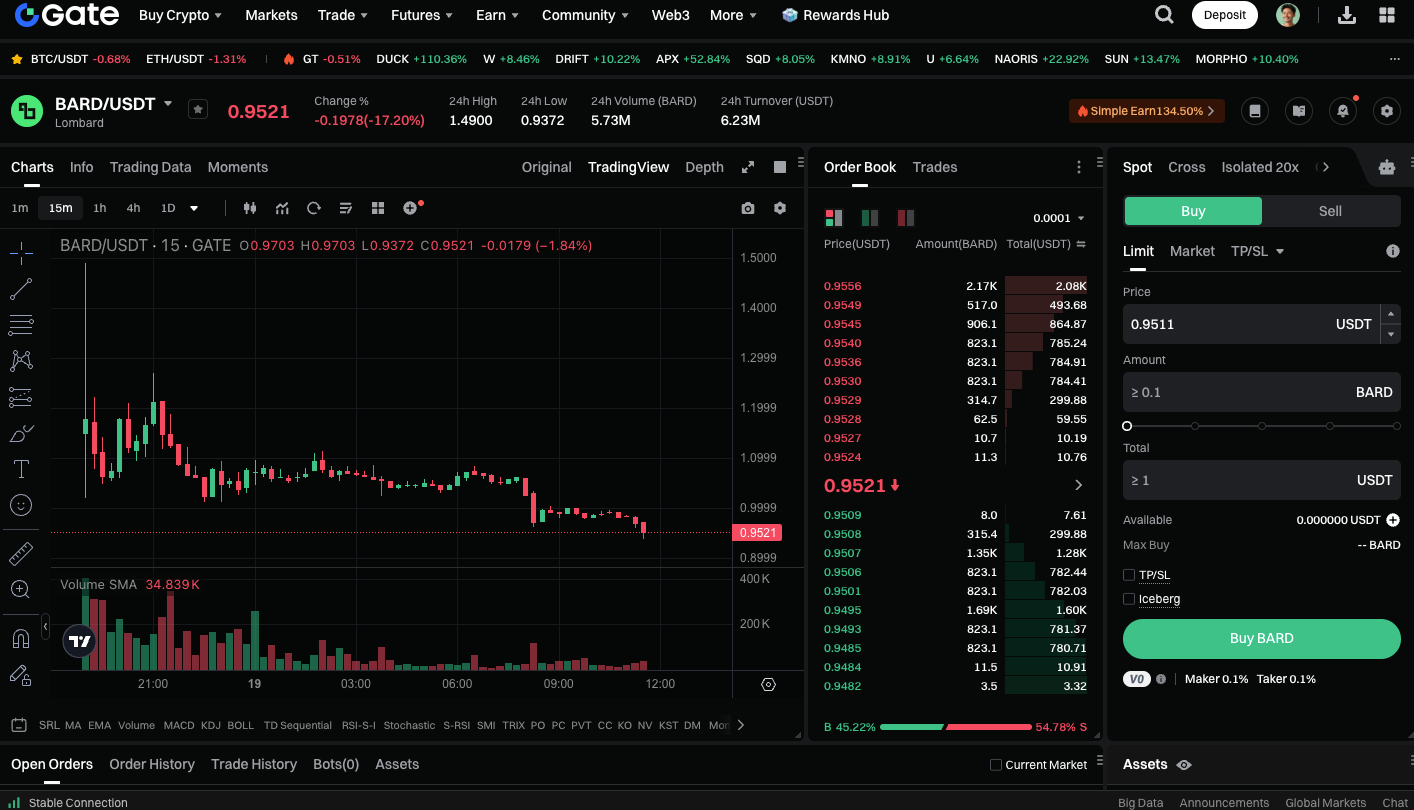Viewport: 1414px width, 810px height.
Task: Expand the Buy Crypto menu
Action: click(181, 15)
